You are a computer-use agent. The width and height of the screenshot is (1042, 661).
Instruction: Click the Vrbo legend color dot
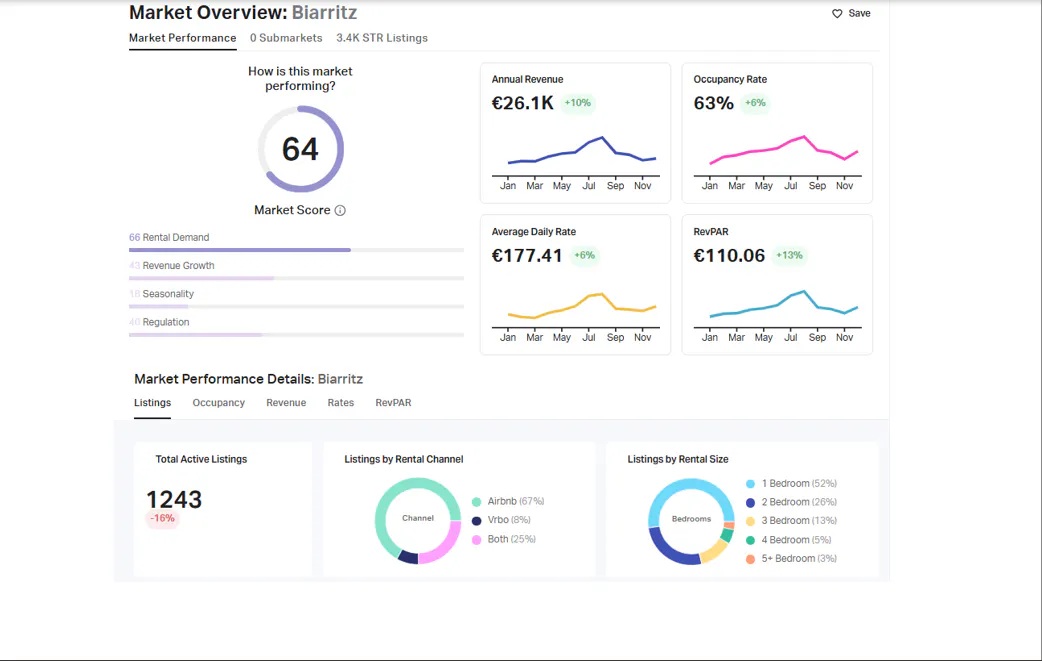coord(476,520)
